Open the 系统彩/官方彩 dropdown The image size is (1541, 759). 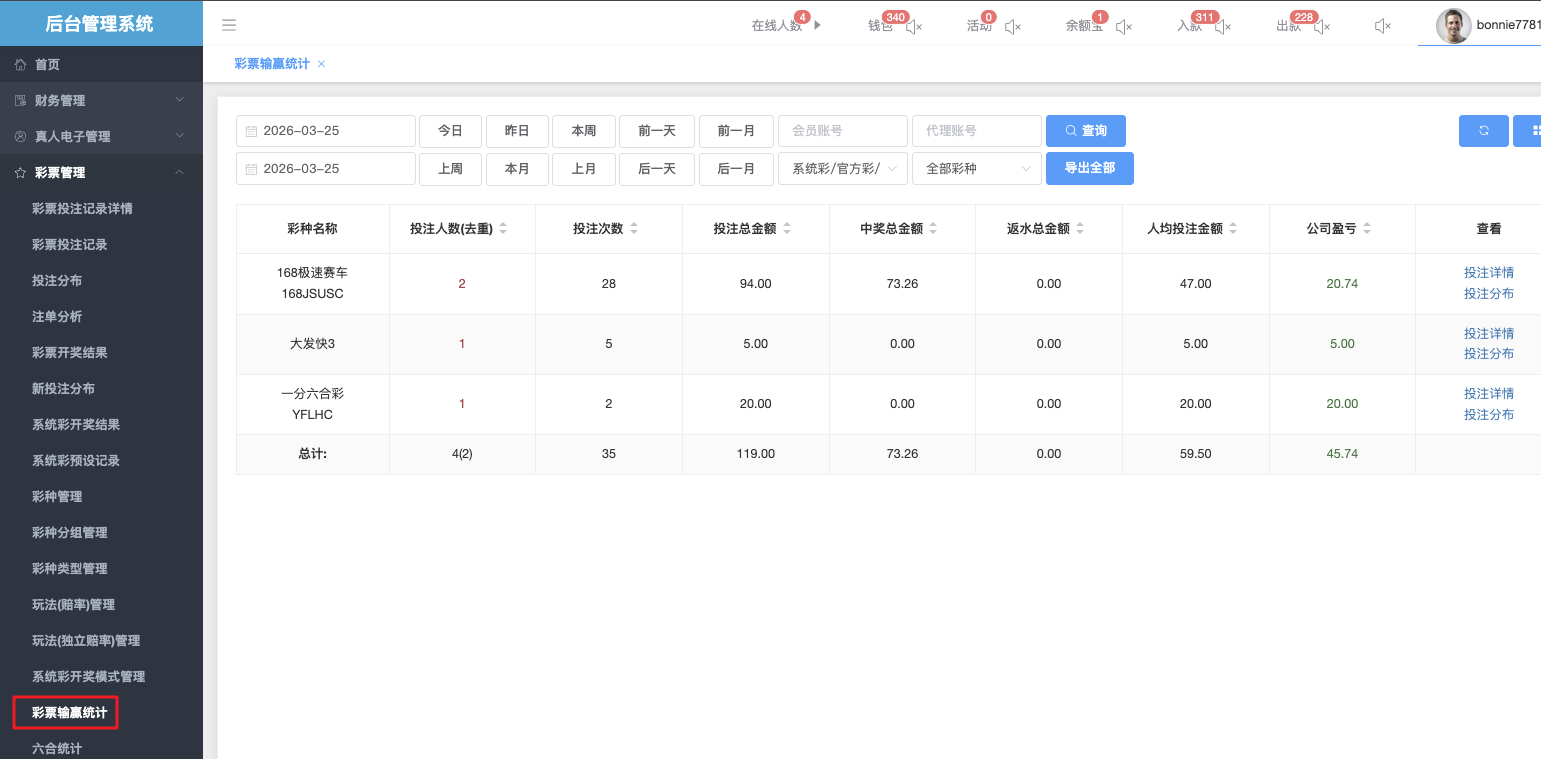point(842,169)
